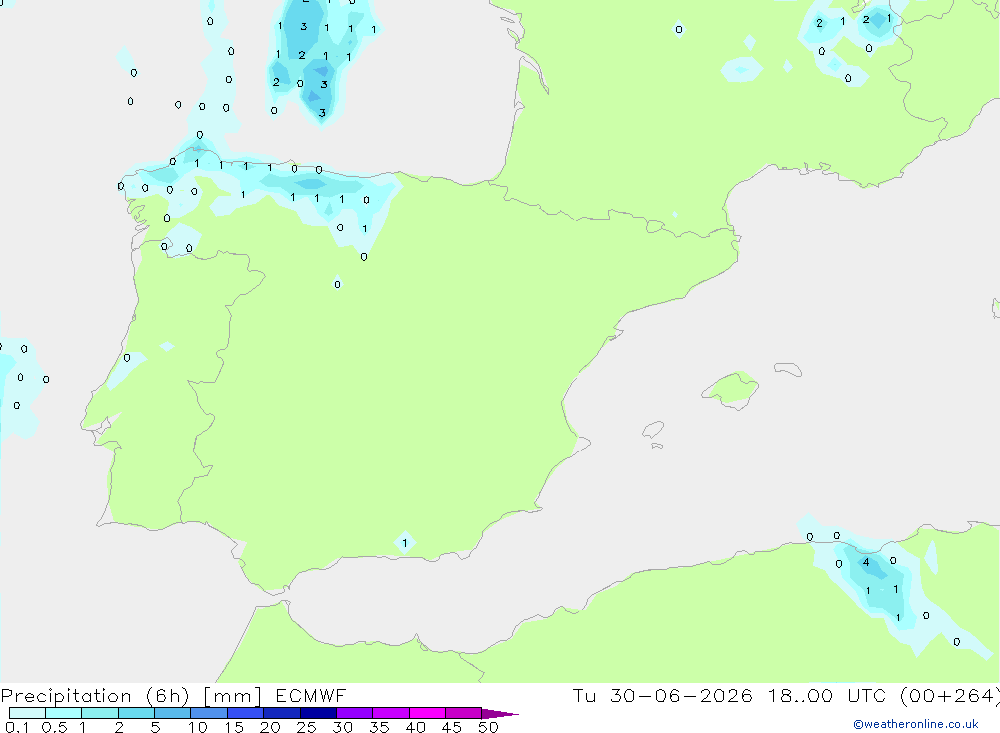Click the "30-06-2026" forecast date text

click(x=681, y=696)
